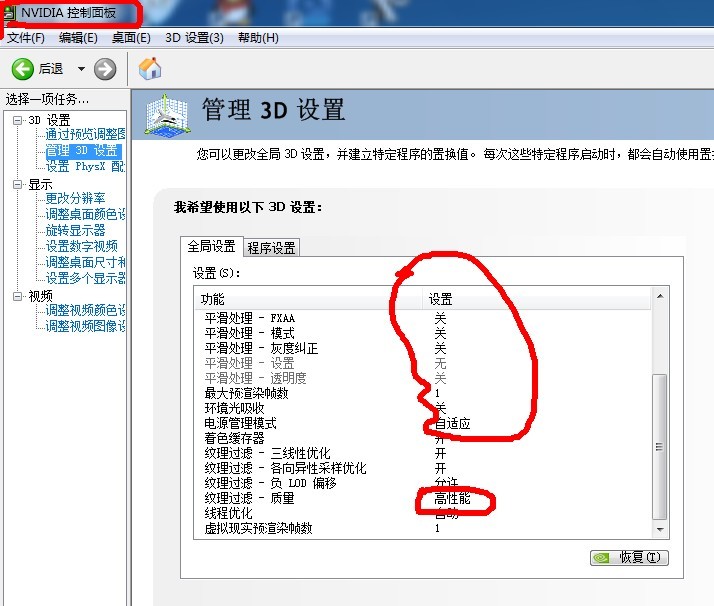Select 环境光吸收 row
Screen dimensions: 714x606
[423, 408]
